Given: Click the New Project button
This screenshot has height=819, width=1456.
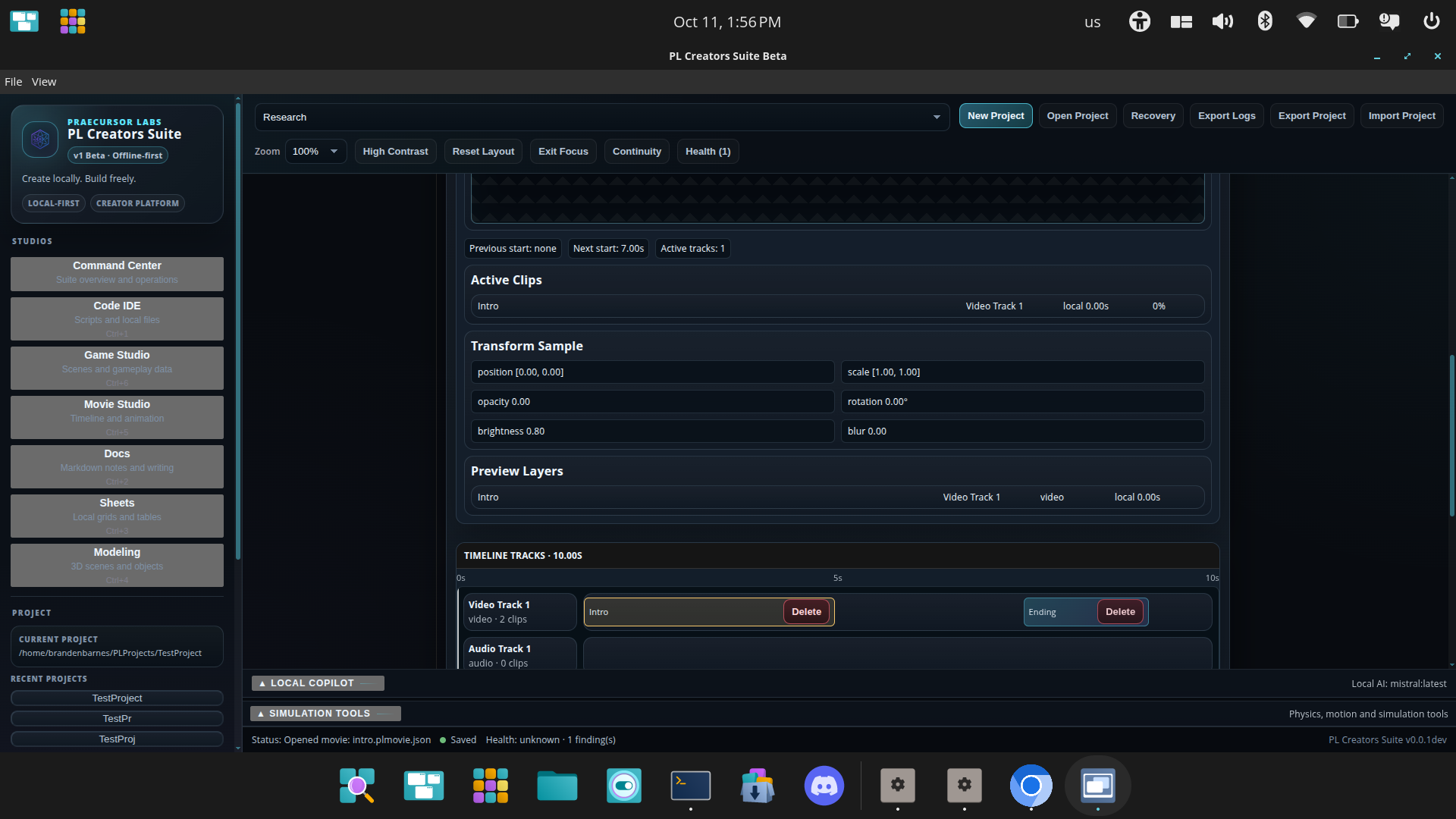Looking at the screenshot, I should (996, 116).
